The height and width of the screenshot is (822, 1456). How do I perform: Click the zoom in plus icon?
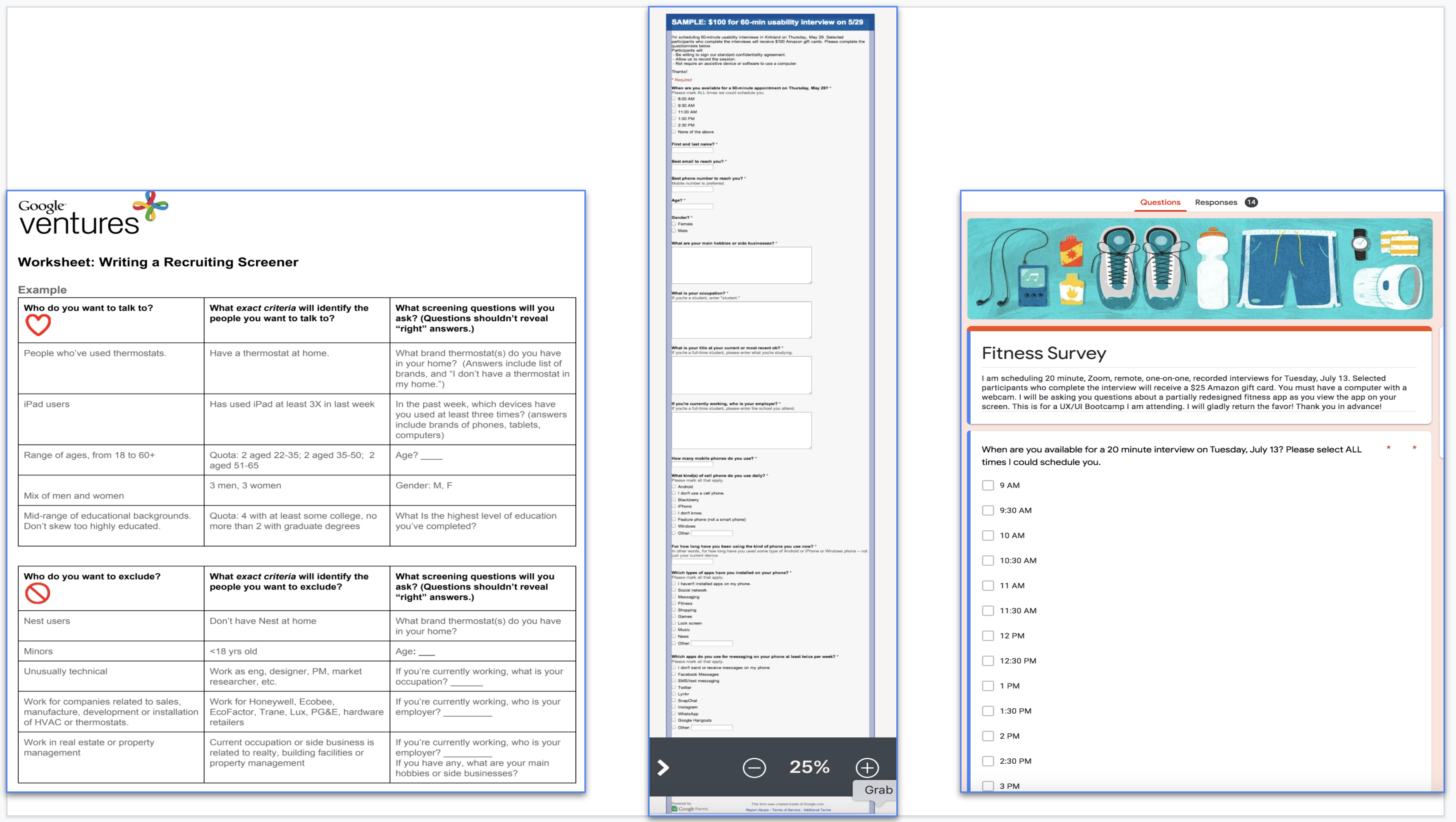[x=867, y=768]
